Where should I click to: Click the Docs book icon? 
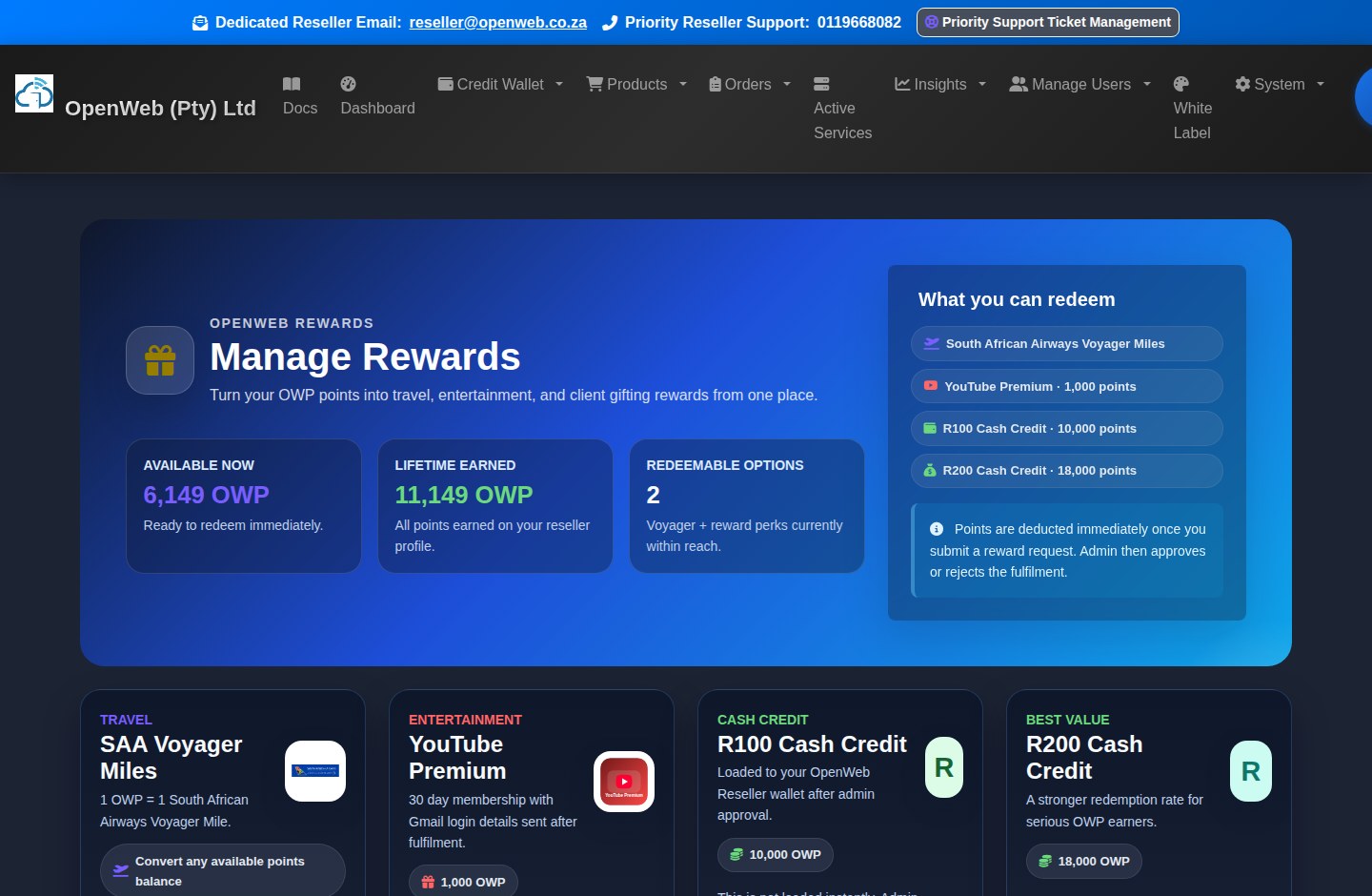[292, 84]
